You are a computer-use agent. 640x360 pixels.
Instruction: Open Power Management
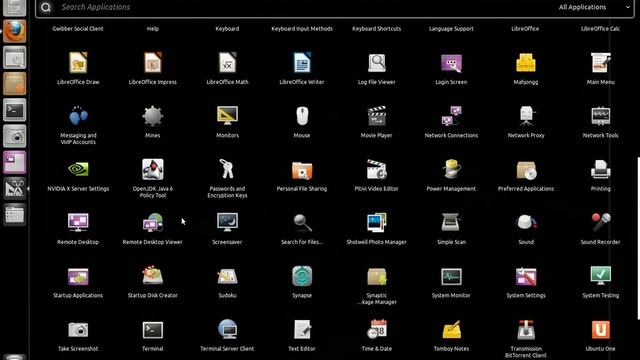(451, 169)
